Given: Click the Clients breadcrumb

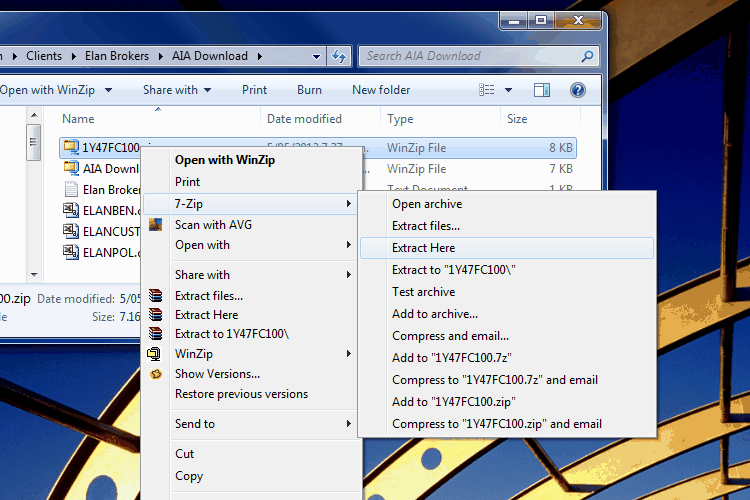Looking at the screenshot, I should (x=44, y=56).
